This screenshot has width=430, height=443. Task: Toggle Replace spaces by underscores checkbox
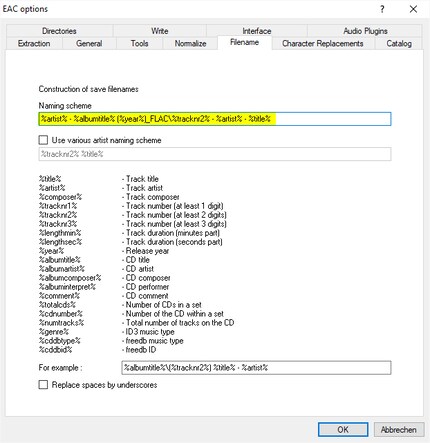[43, 385]
